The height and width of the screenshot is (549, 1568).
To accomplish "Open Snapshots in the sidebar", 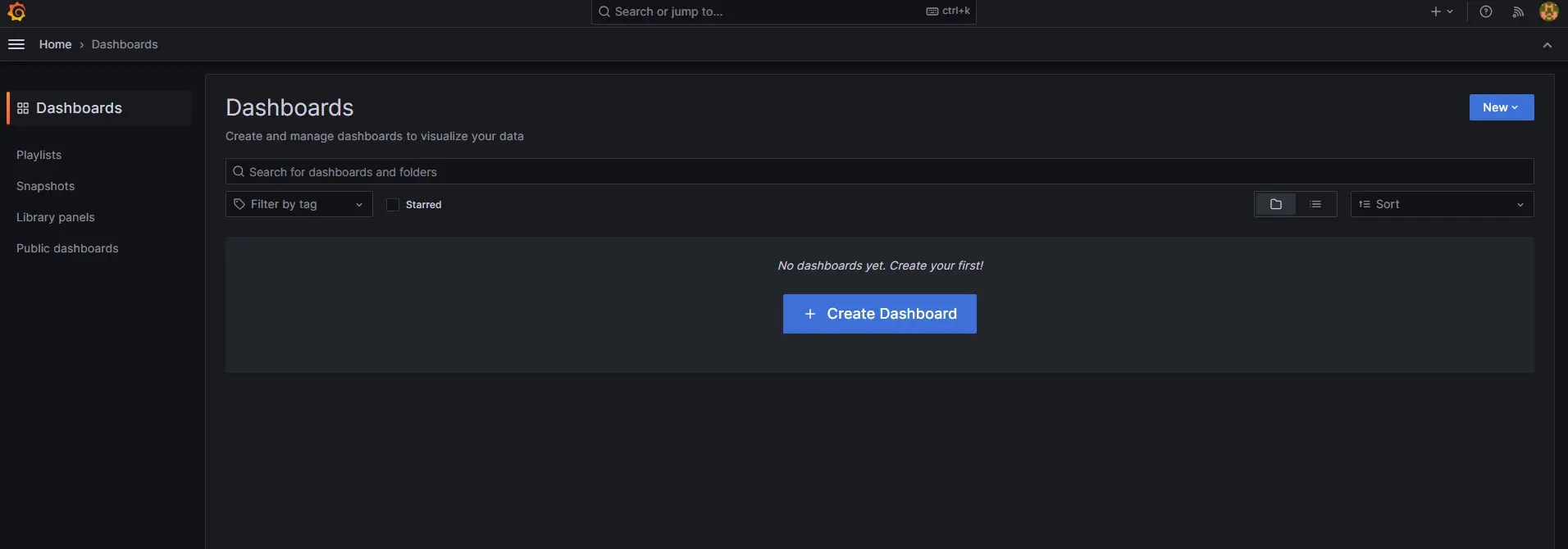I will pos(45,186).
